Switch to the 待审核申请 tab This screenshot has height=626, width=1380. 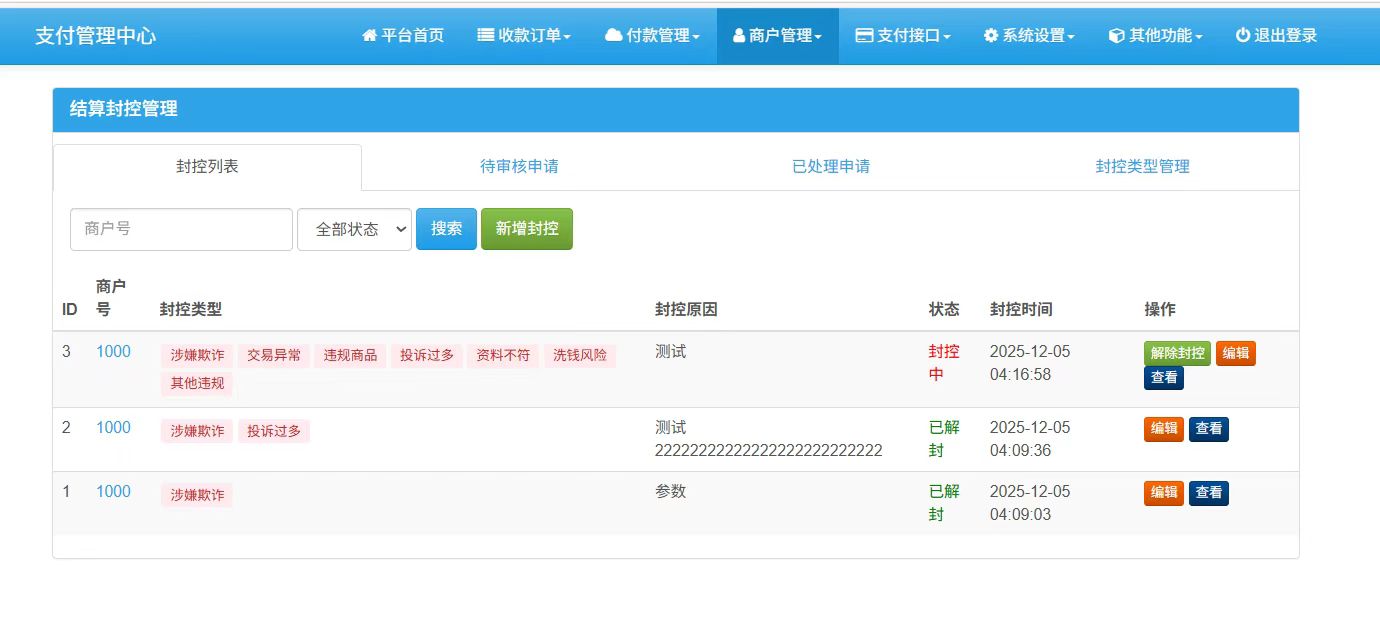pos(519,167)
